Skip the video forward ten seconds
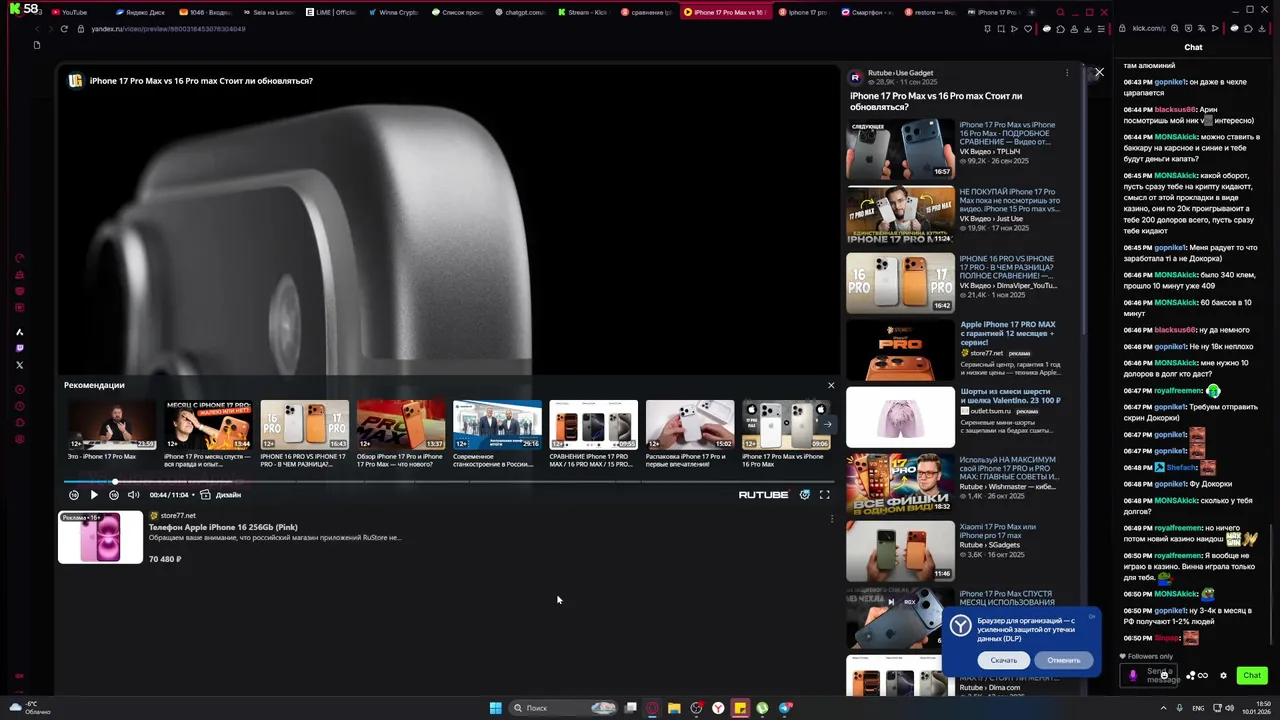The height and width of the screenshot is (720, 1280). [114, 495]
